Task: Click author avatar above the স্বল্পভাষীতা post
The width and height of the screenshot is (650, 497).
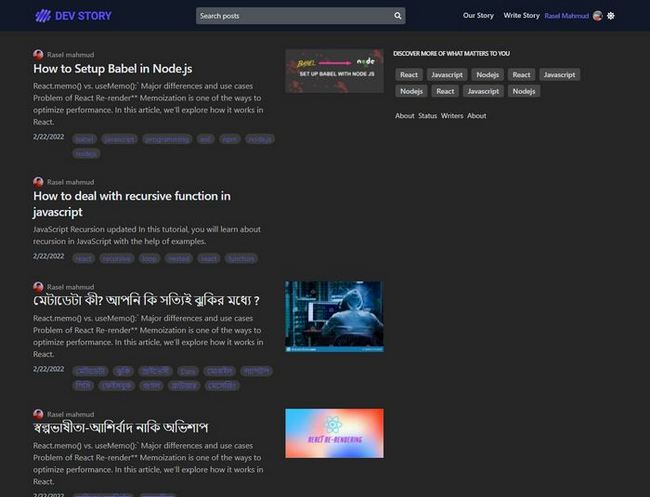Action: click(x=38, y=414)
